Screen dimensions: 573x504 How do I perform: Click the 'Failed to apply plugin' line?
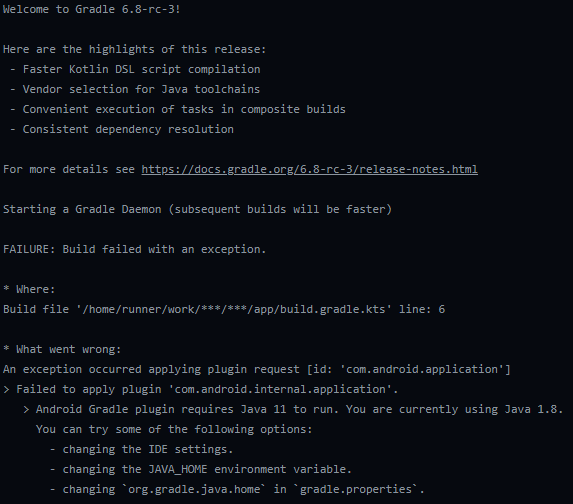point(201,389)
